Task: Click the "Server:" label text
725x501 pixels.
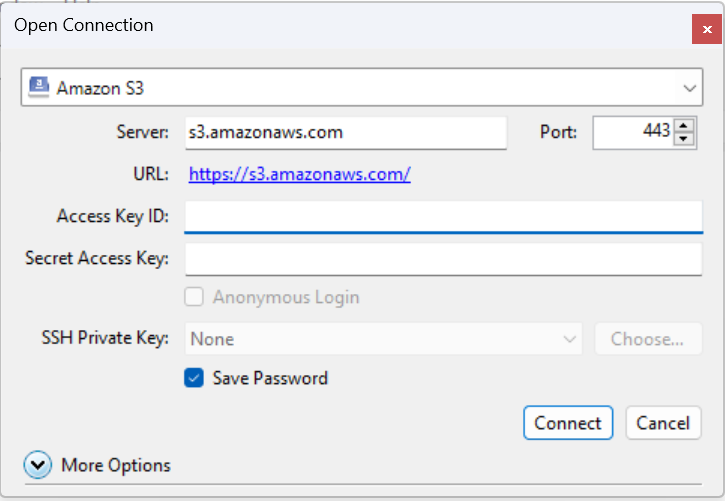Action: click(142, 132)
